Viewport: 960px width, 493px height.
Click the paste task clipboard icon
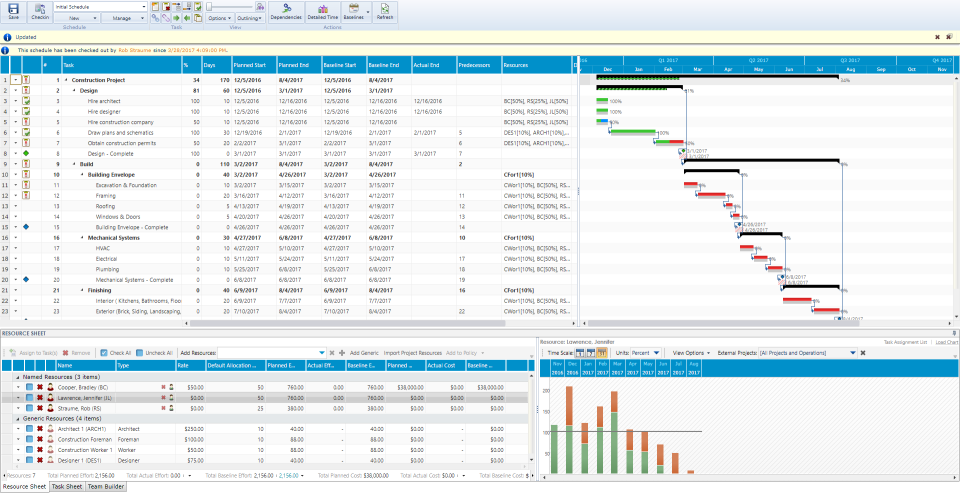tap(198, 18)
